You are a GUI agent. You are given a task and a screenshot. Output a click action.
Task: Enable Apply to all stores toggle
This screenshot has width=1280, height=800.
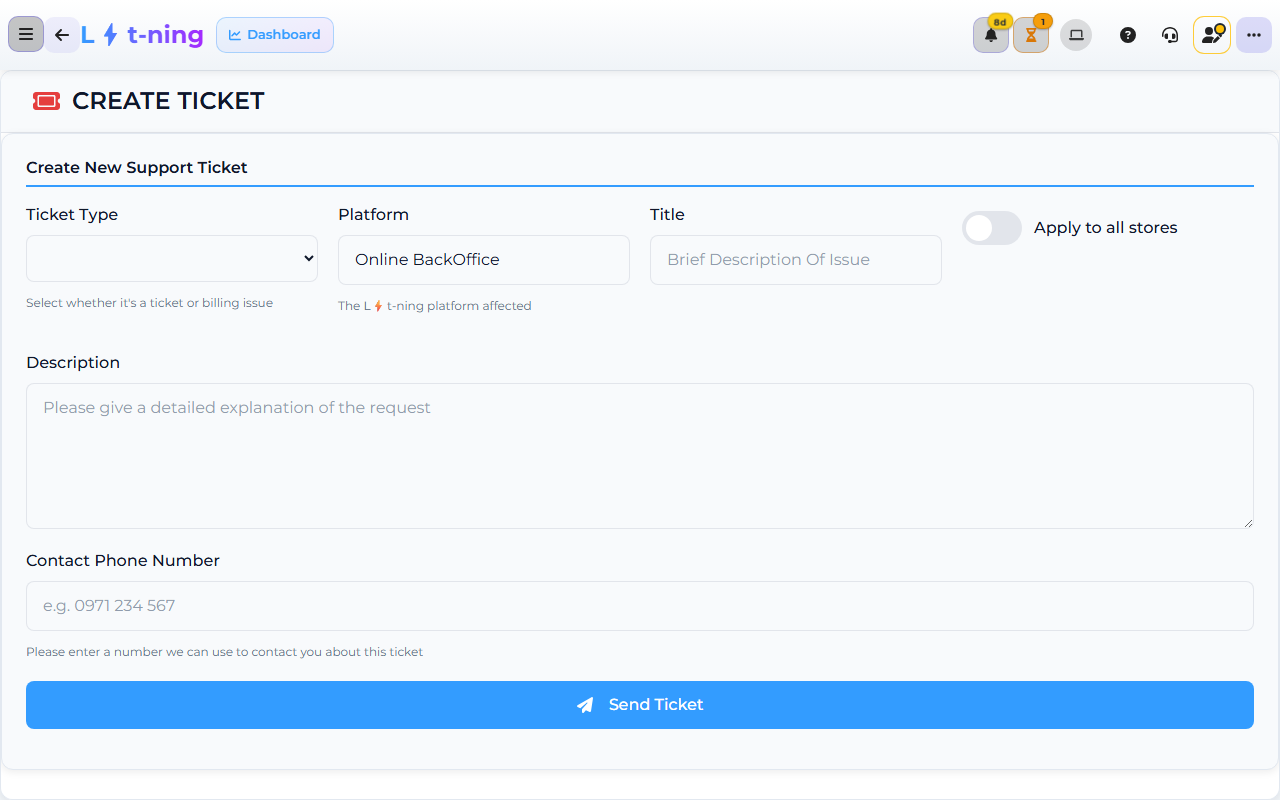coord(992,228)
